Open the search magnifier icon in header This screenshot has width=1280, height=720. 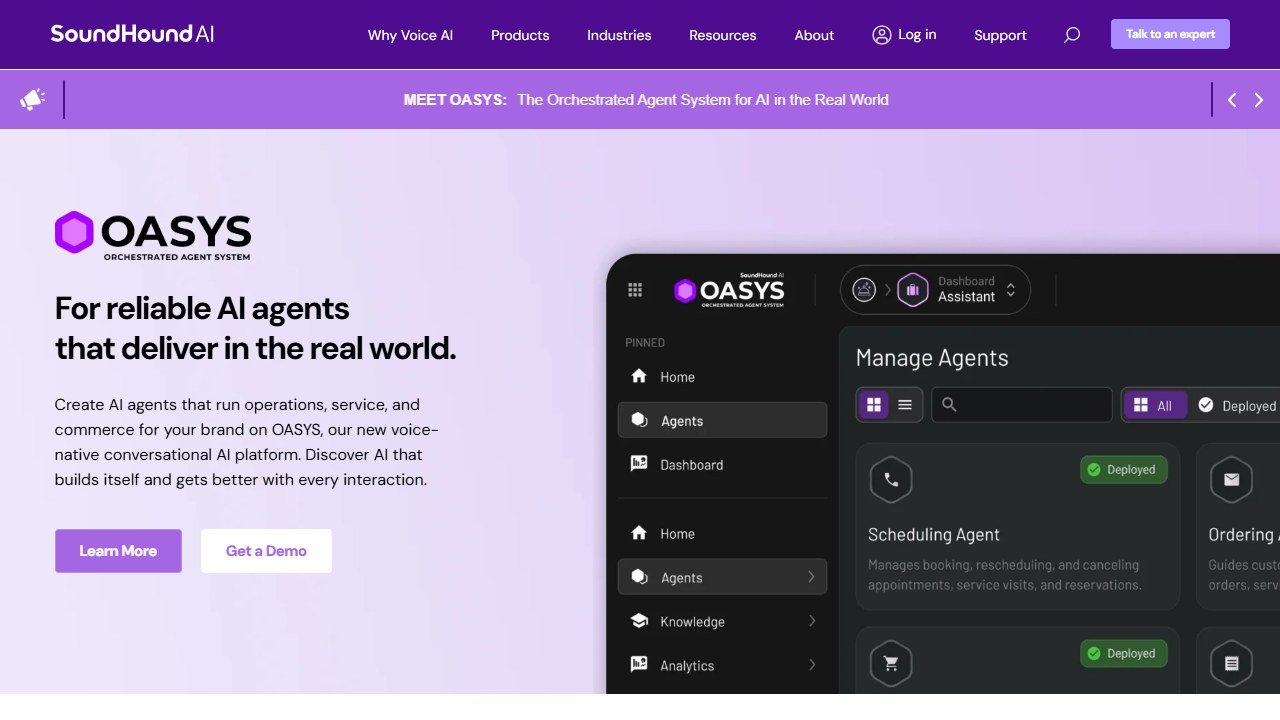coord(1072,35)
